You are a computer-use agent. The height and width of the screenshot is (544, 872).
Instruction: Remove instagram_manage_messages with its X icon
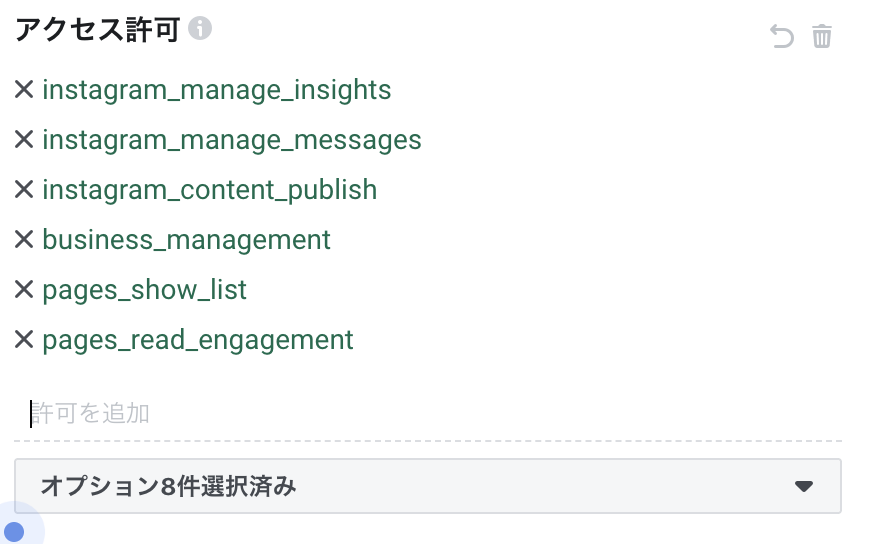pos(24,139)
